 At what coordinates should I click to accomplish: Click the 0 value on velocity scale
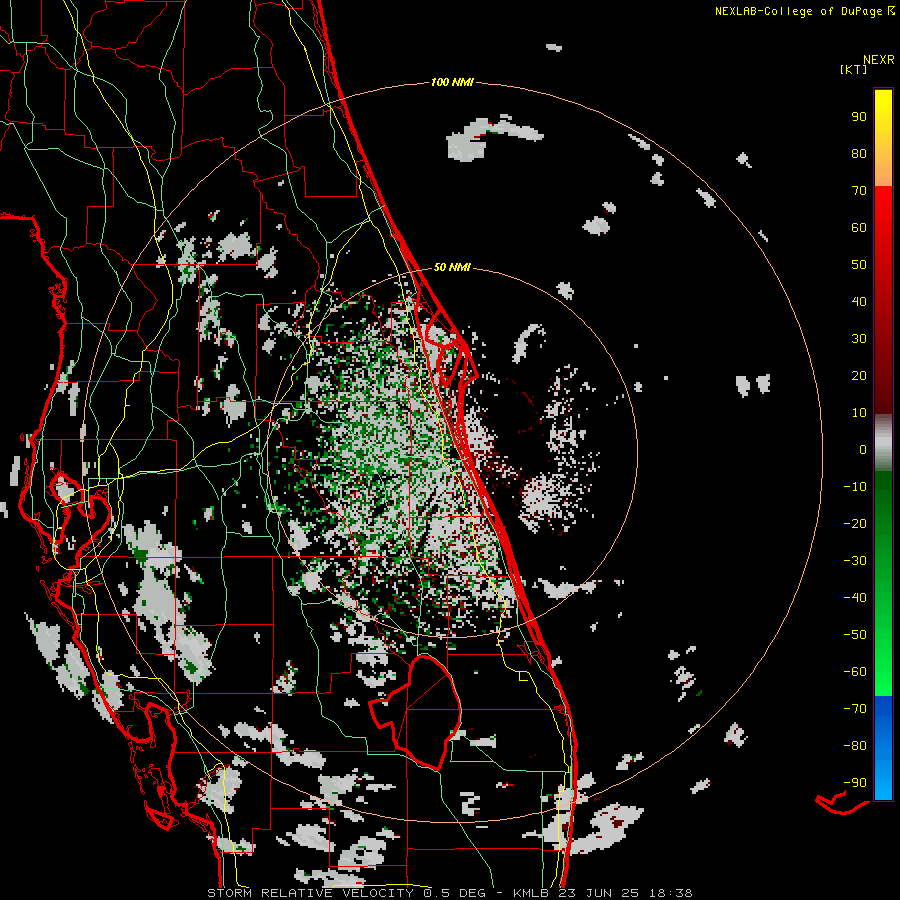tap(863, 450)
